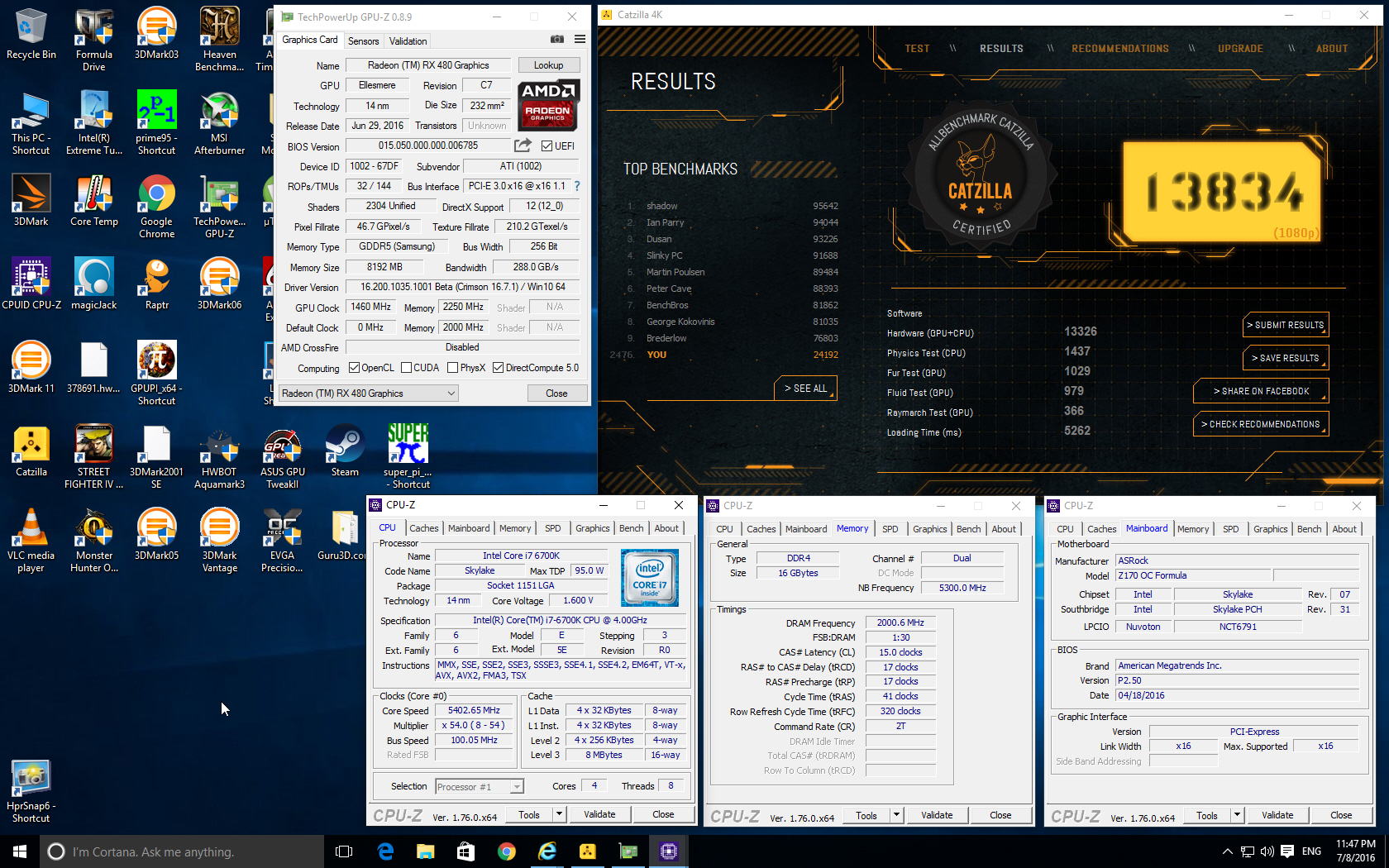Click SAVE RESULTS in Catzilla
Screen dimensions: 1389x868
(x=1286, y=358)
